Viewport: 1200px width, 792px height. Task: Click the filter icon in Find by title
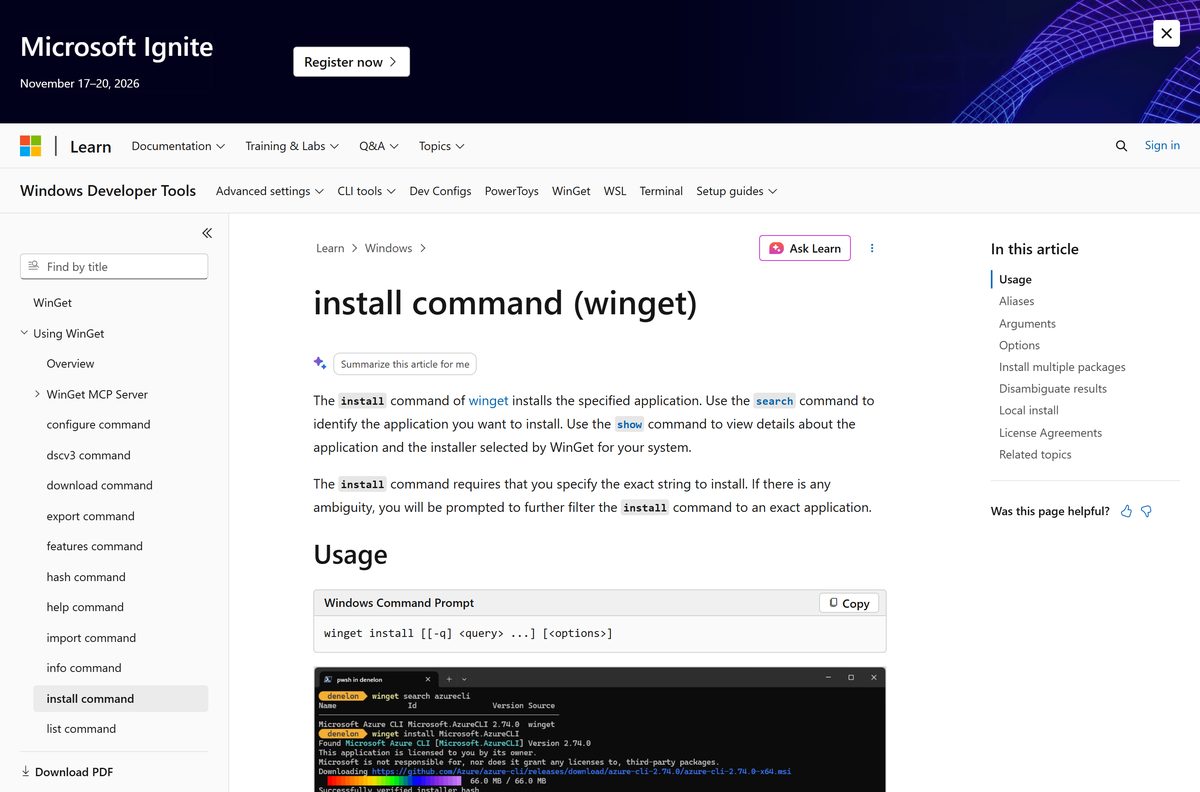34,266
